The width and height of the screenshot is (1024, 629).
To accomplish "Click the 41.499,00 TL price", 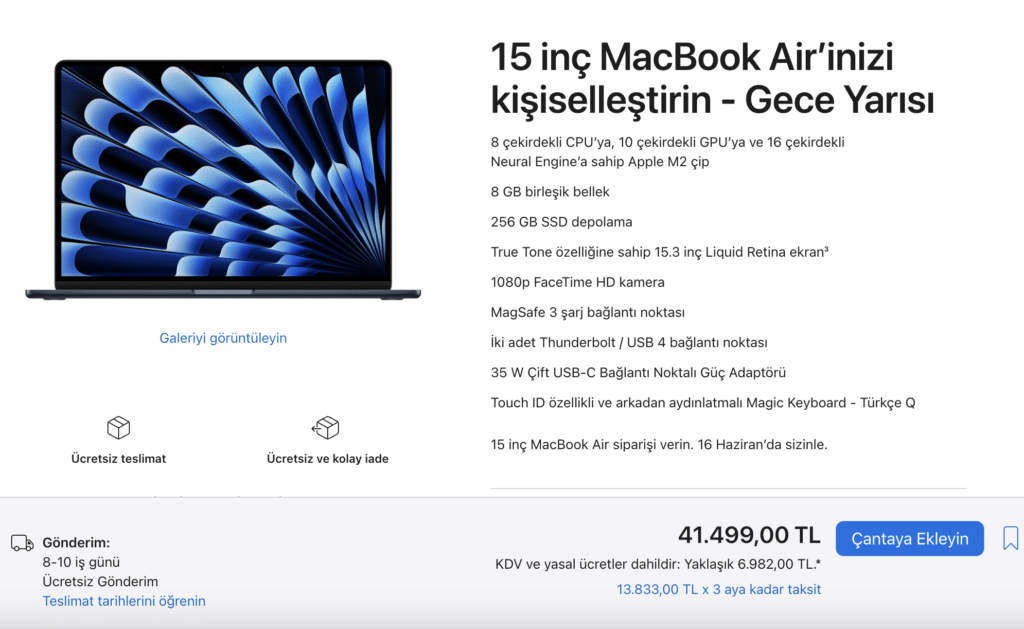I will point(749,535).
